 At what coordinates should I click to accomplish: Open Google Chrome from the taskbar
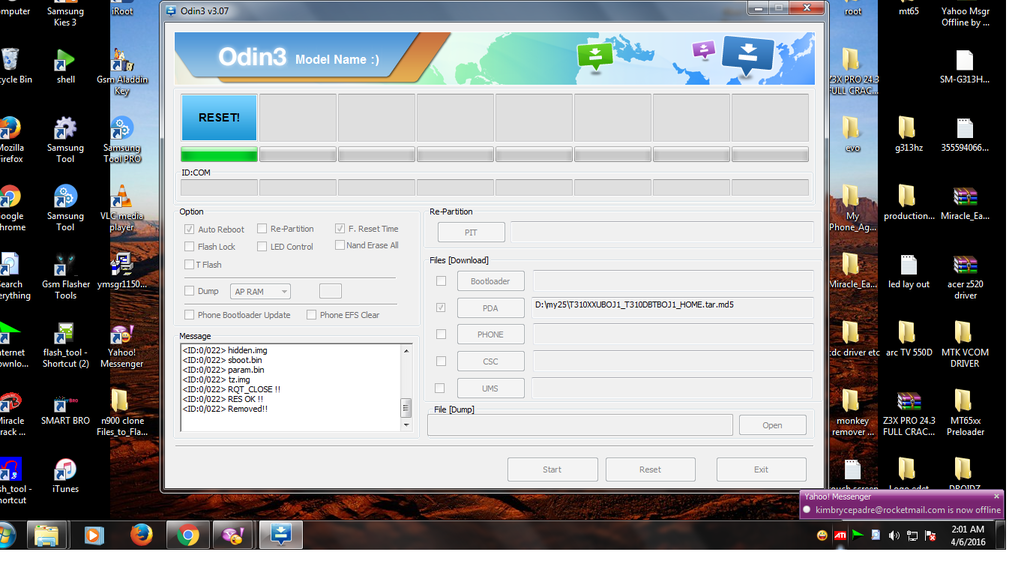coord(187,536)
